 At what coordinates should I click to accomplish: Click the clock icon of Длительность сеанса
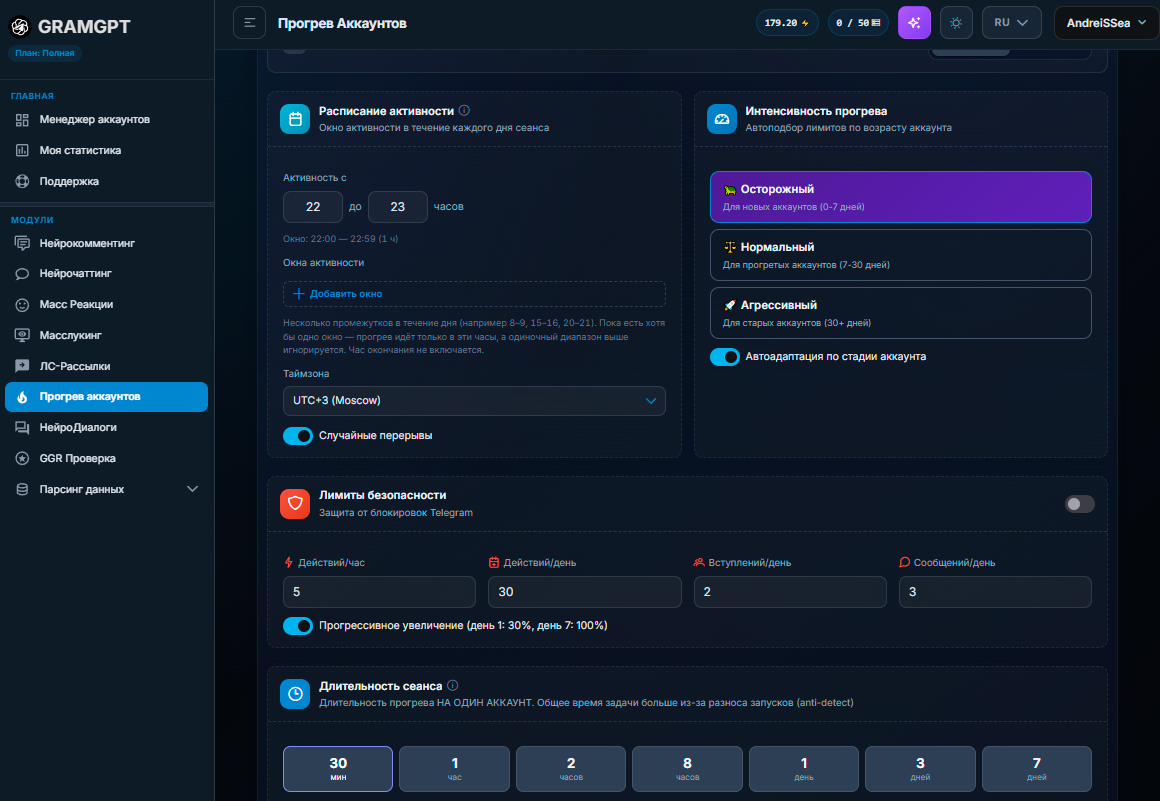(295, 694)
